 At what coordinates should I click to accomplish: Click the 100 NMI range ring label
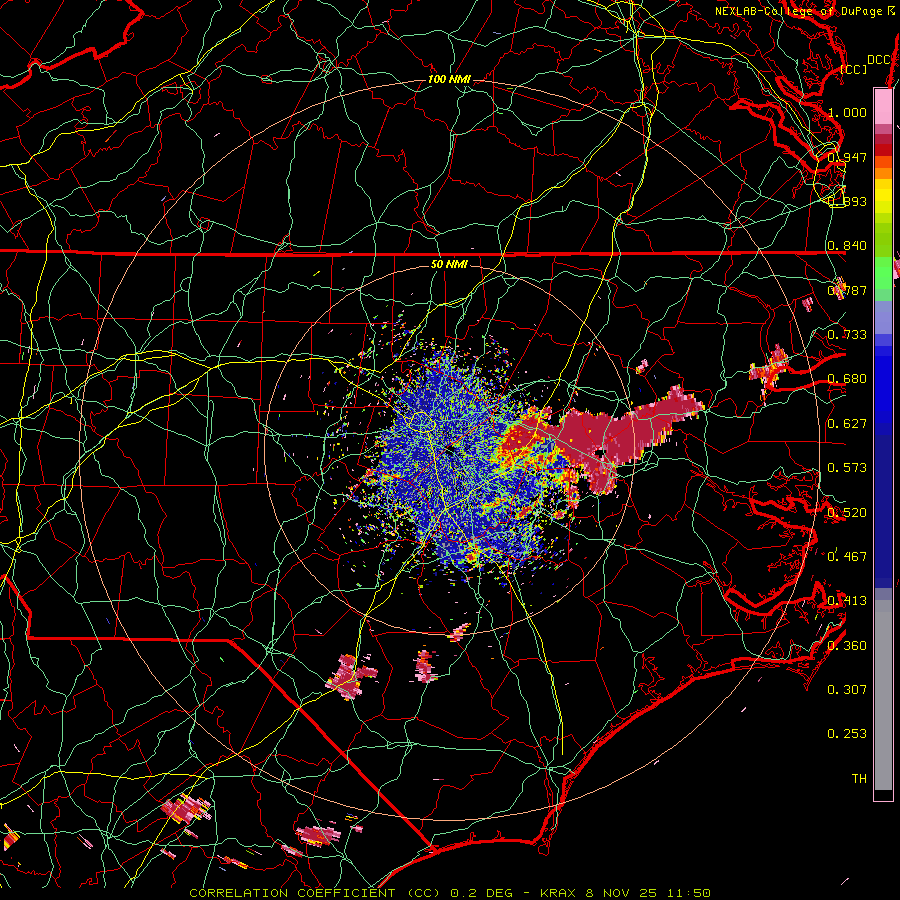(x=449, y=79)
